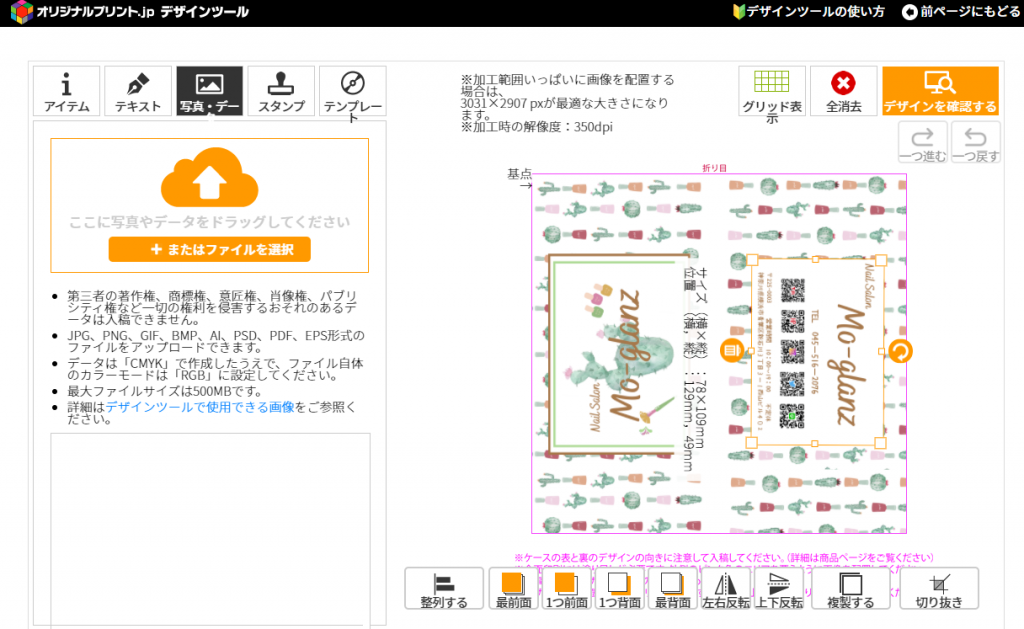Image resolution: width=1024 pixels, height=629 pixels.
Task: Click 複製する duplicate button
Action: coord(851,589)
